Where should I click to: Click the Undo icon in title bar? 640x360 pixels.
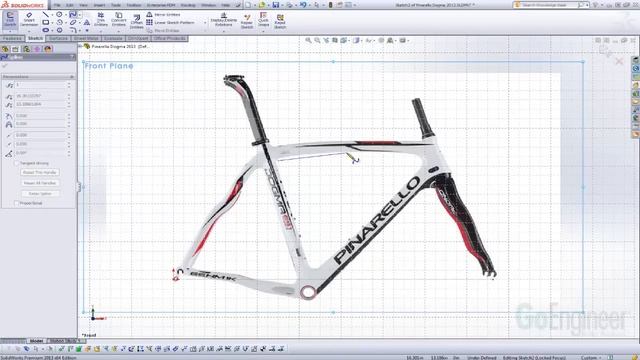click(x=303, y=5)
